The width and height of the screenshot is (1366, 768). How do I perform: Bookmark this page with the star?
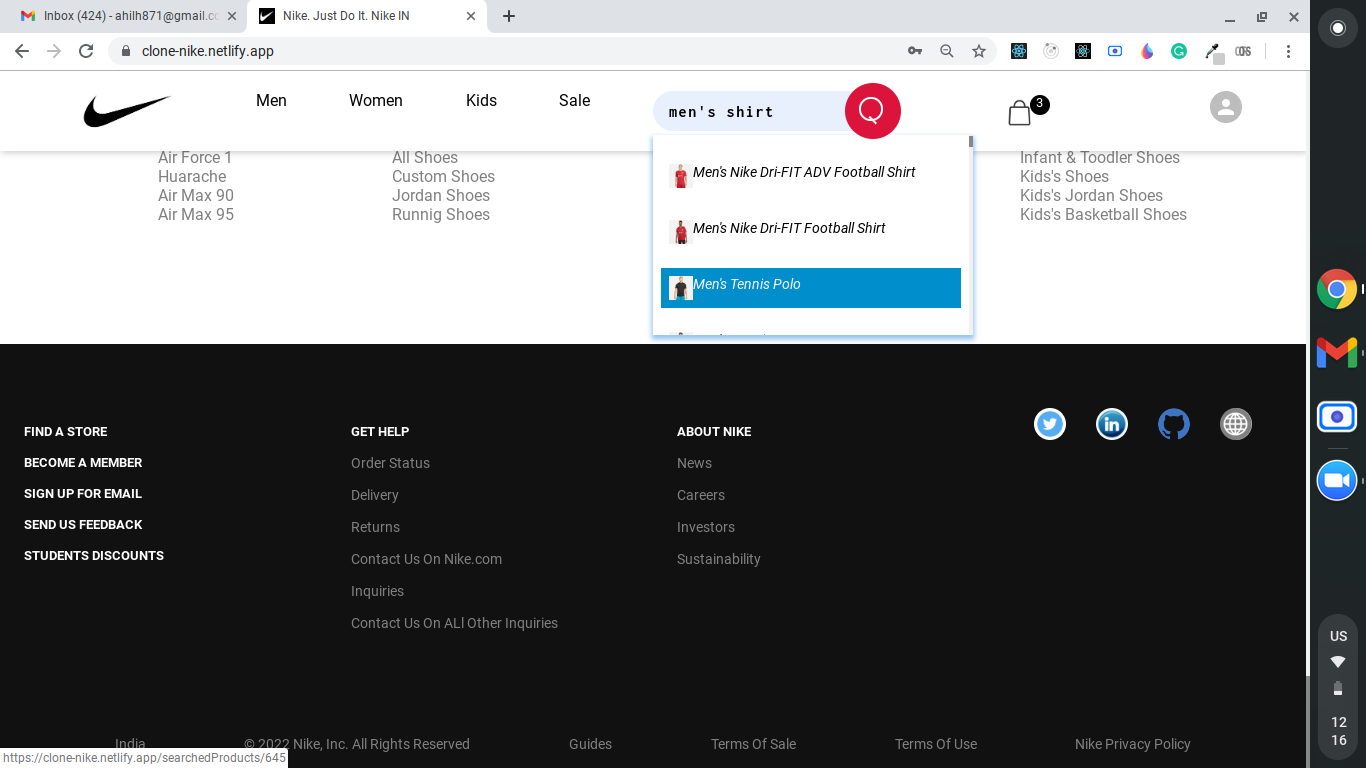coord(979,51)
